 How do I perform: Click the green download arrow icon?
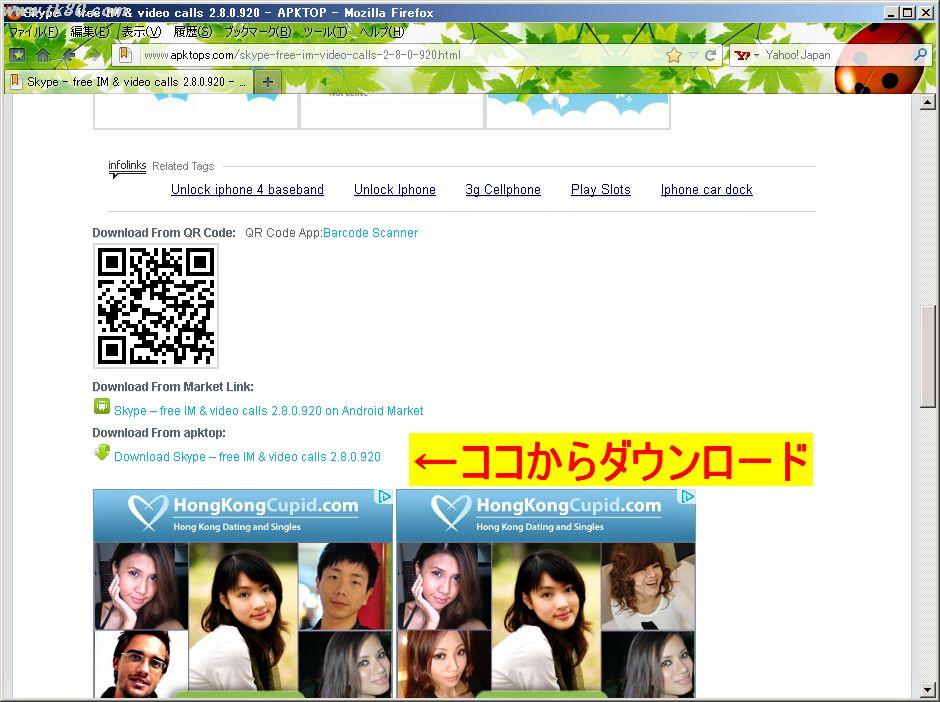click(101, 453)
